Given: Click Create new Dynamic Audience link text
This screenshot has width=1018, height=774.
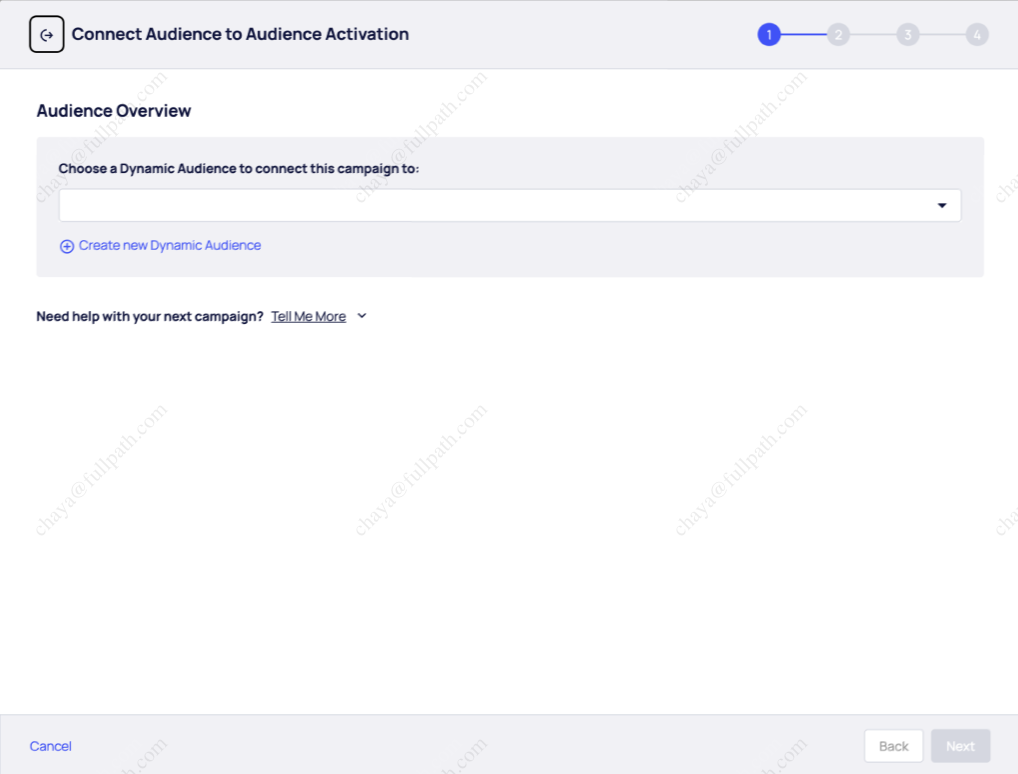Looking at the screenshot, I should click(170, 245).
